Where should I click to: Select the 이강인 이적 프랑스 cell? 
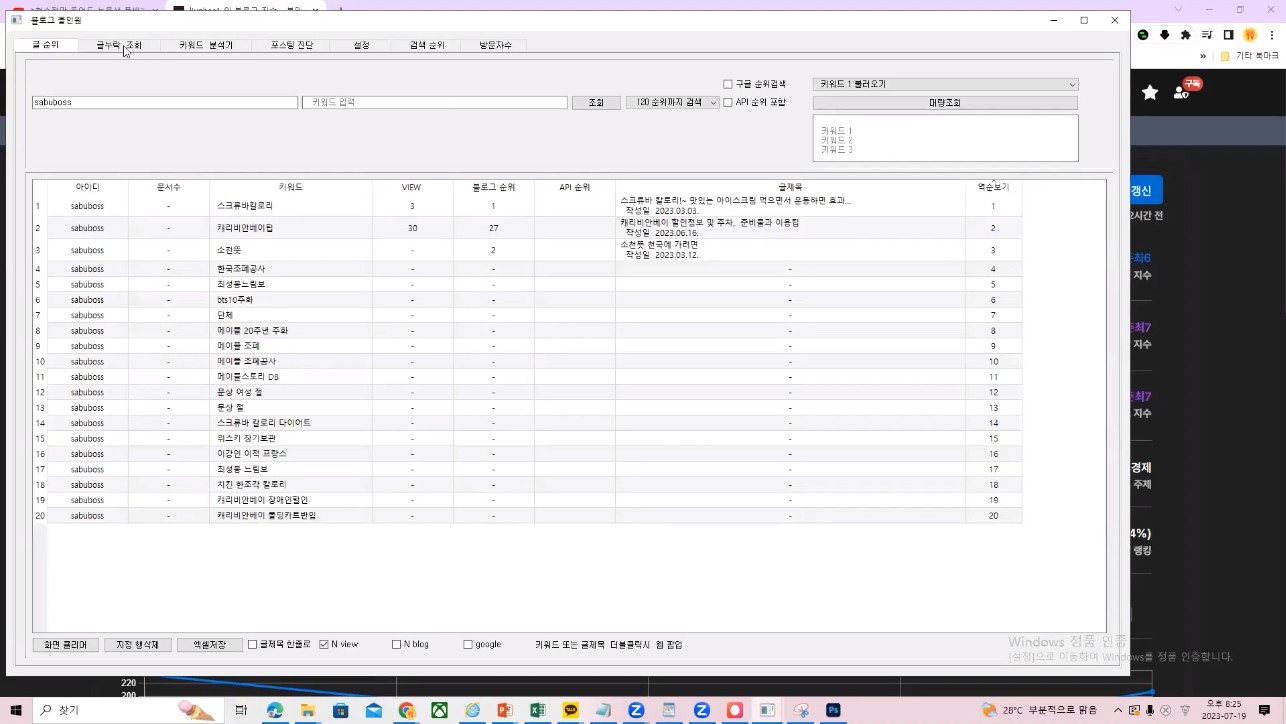(291, 454)
